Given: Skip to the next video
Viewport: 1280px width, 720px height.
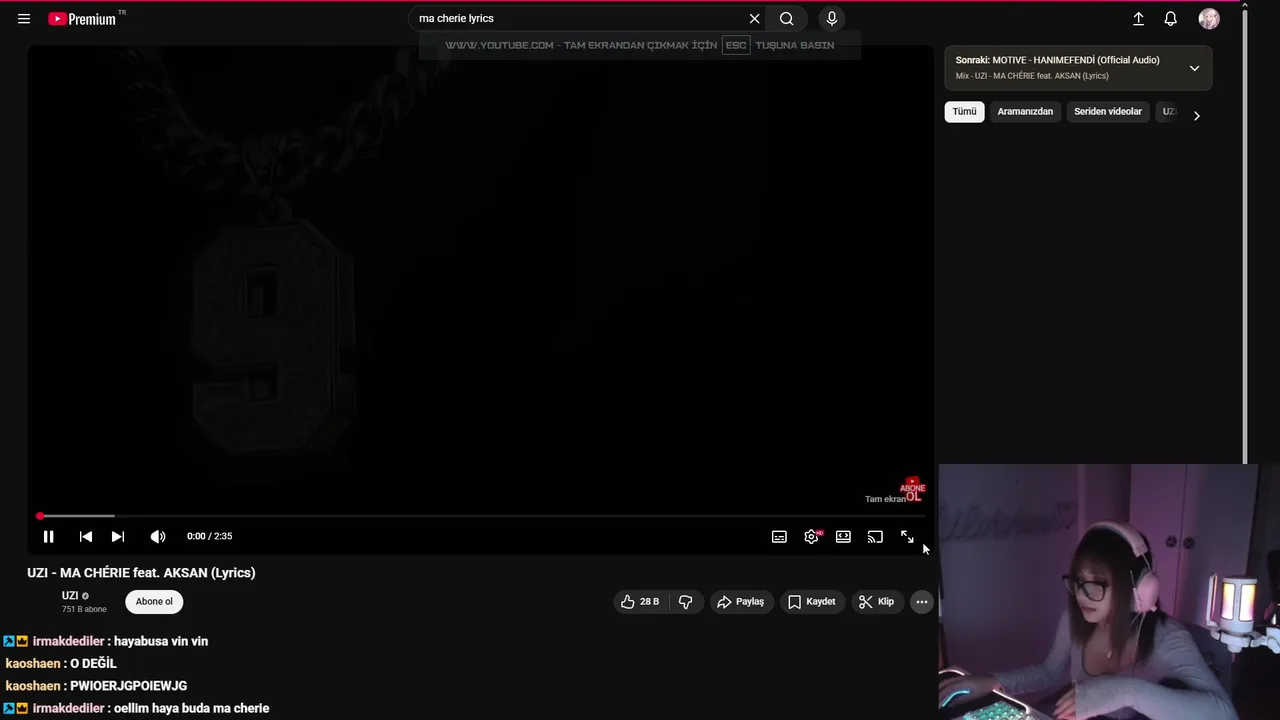Looking at the screenshot, I should pyautogui.click(x=117, y=537).
